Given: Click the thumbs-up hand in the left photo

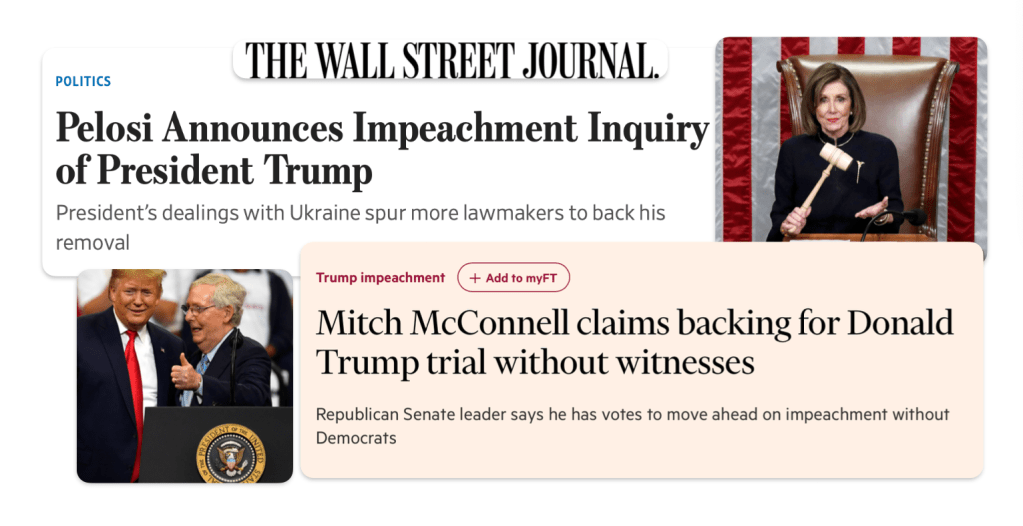Looking at the screenshot, I should coord(184,377).
